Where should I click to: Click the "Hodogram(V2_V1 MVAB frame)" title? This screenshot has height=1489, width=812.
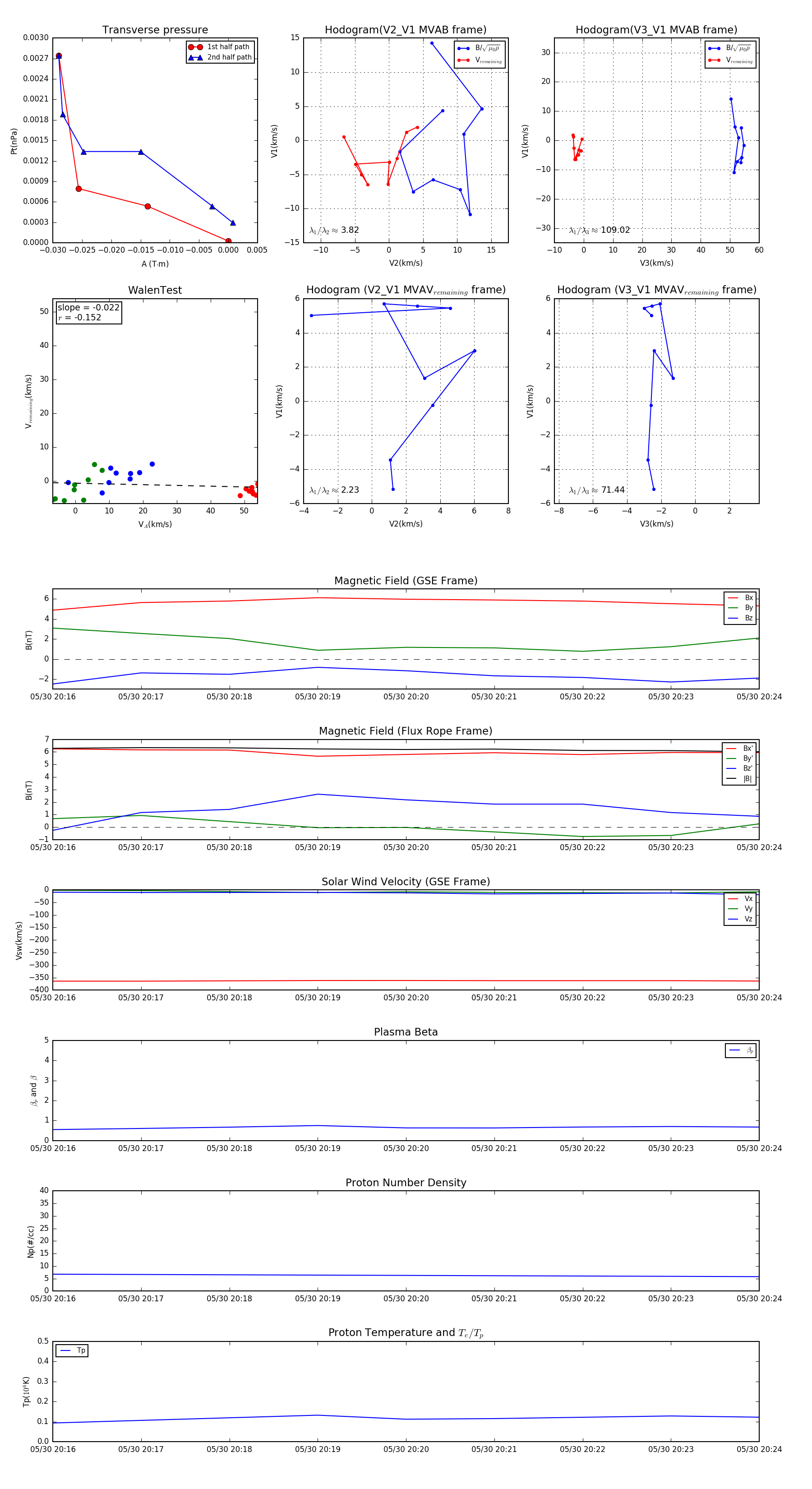405,30
